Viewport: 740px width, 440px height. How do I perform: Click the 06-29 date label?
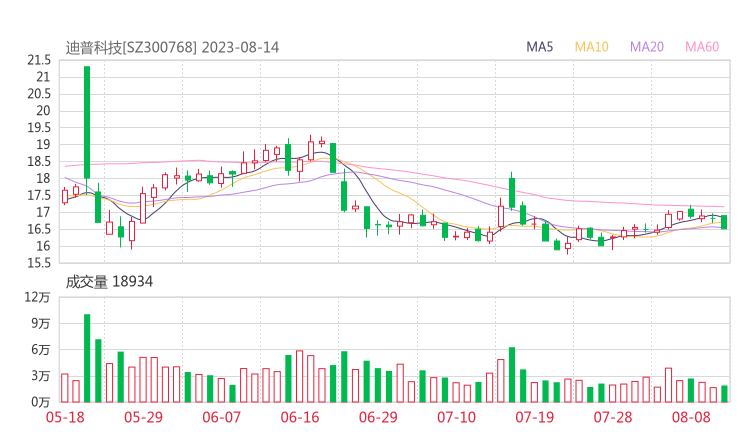[378, 417]
